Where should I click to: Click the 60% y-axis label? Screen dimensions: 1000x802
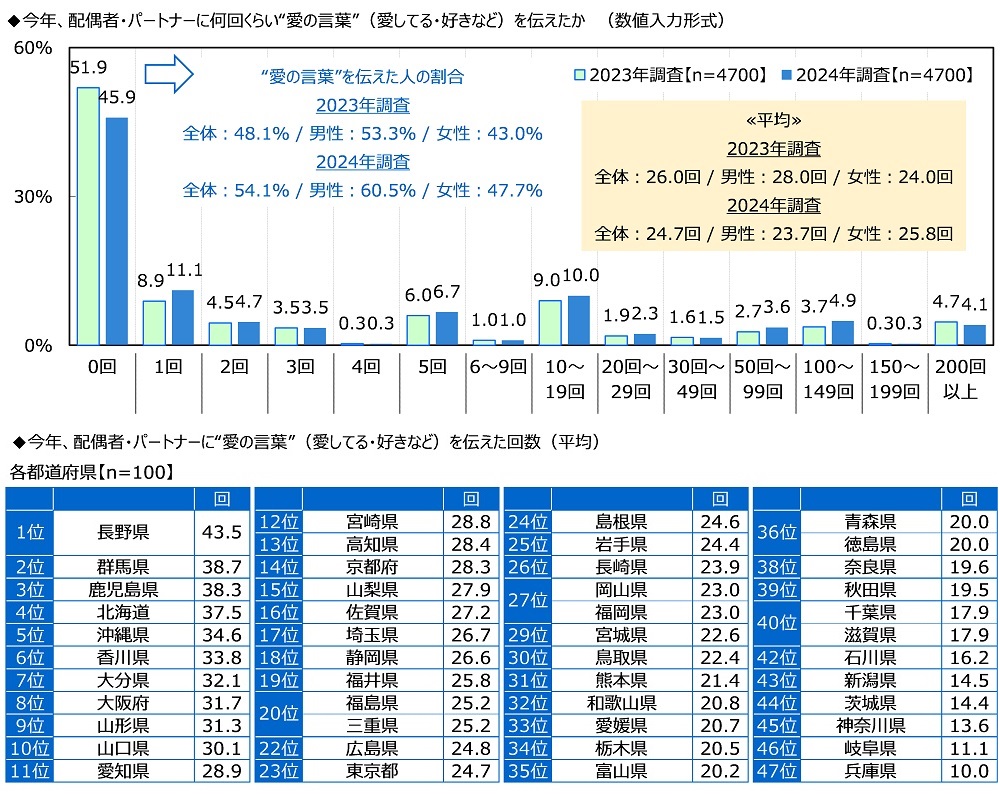point(32,48)
